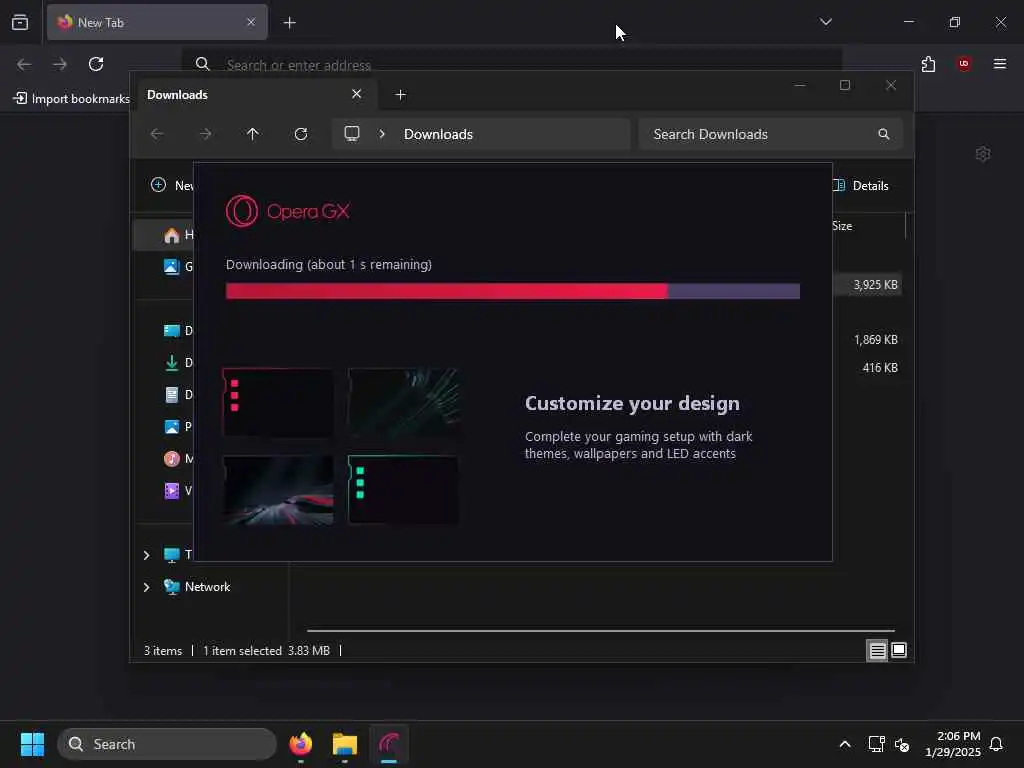Add a new File Explorer tab
This screenshot has width=1024, height=768.
pyautogui.click(x=401, y=95)
